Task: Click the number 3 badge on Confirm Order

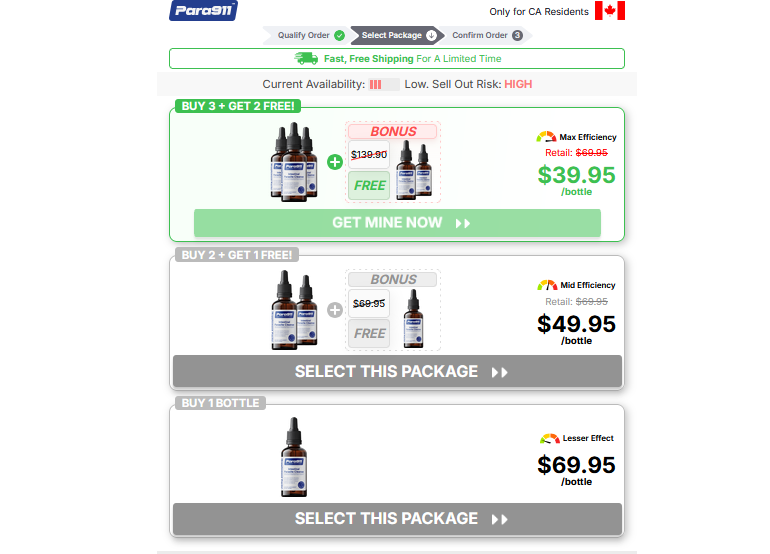Action: pyautogui.click(x=517, y=35)
